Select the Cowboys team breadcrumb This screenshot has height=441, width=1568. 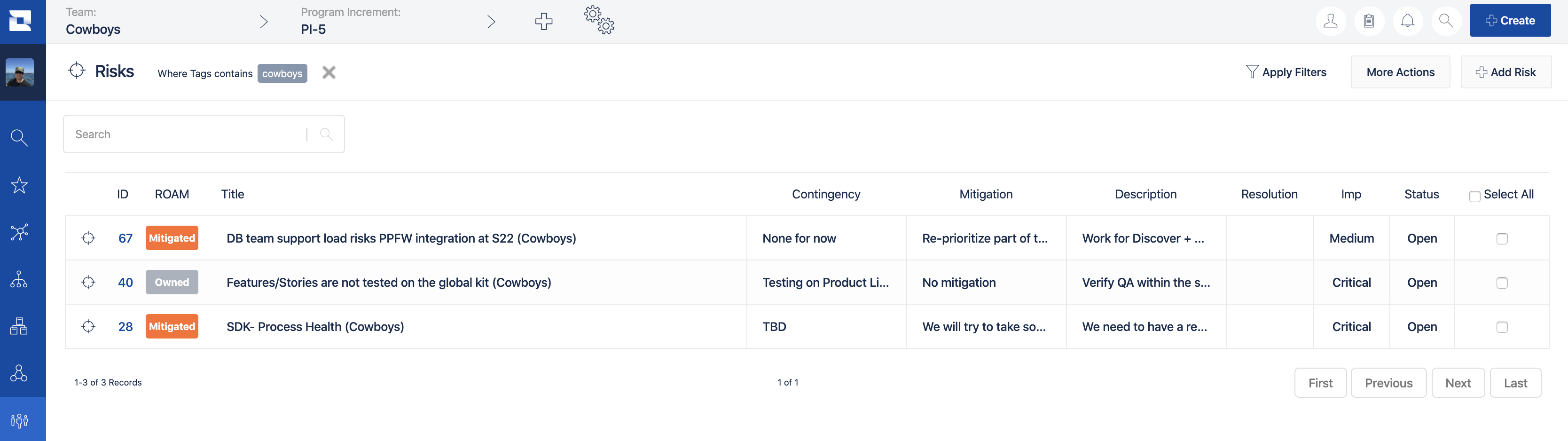point(93,29)
